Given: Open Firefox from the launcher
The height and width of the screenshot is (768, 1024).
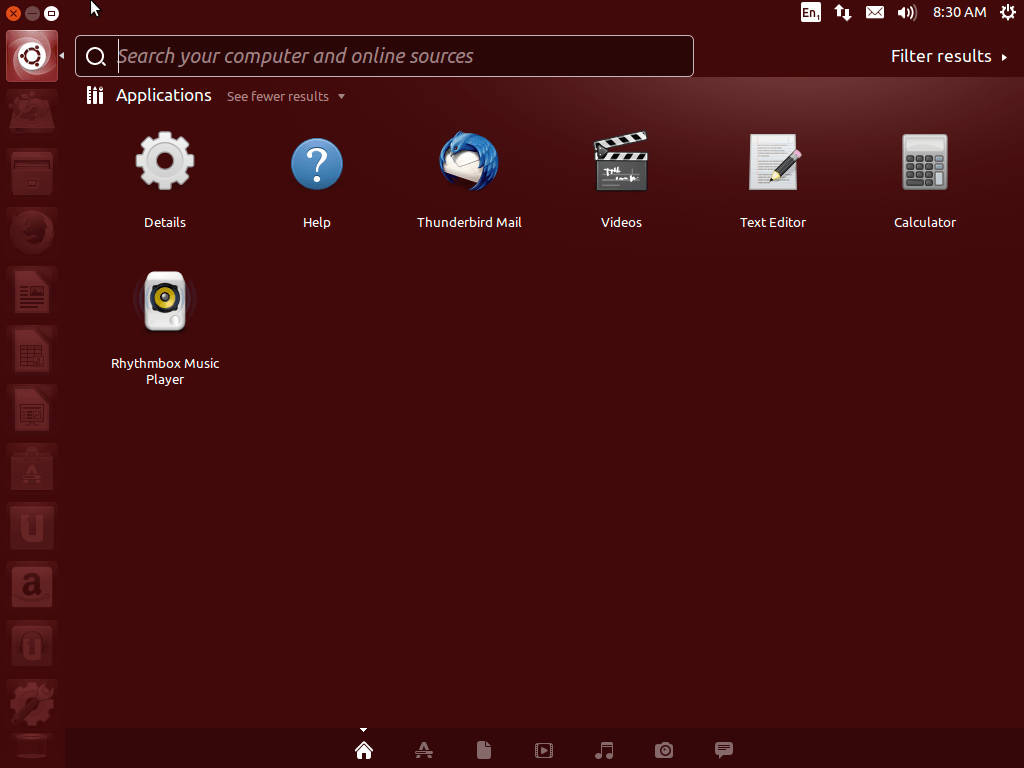Looking at the screenshot, I should pos(32,231).
